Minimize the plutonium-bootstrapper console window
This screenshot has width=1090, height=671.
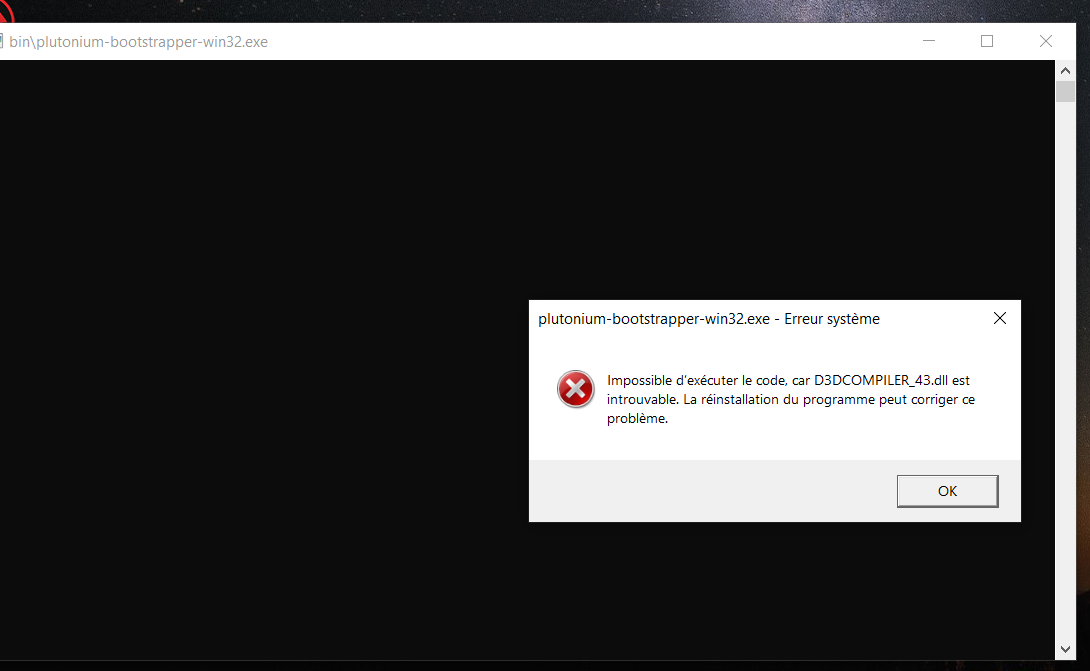(929, 41)
